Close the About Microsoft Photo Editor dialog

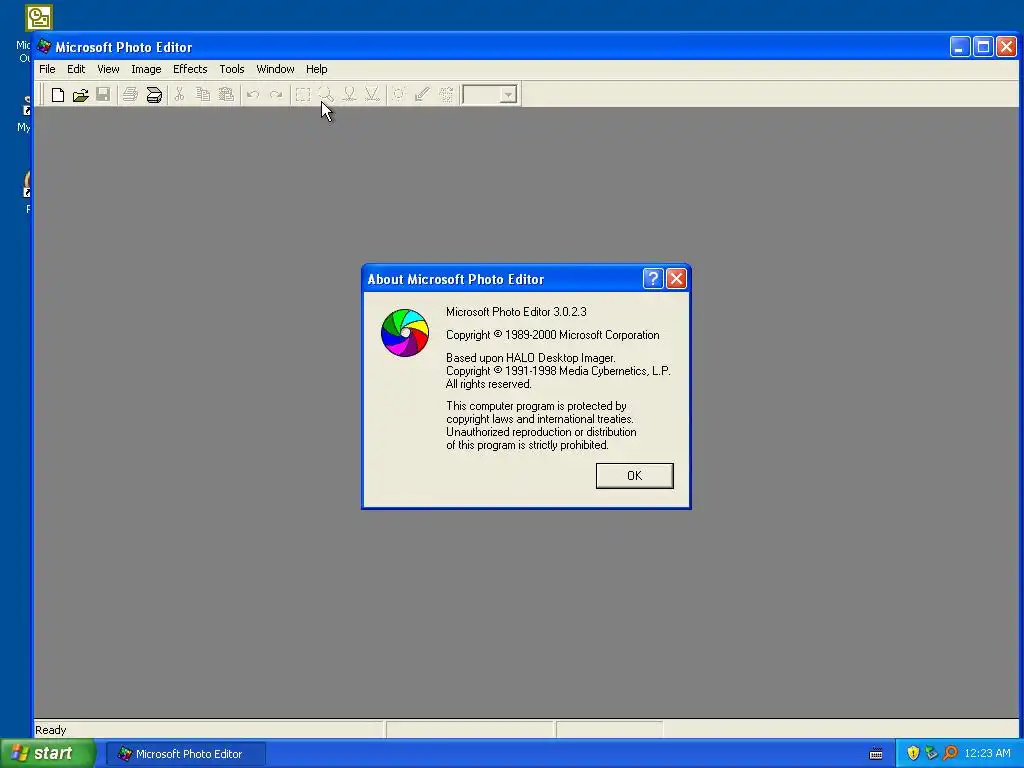677,279
